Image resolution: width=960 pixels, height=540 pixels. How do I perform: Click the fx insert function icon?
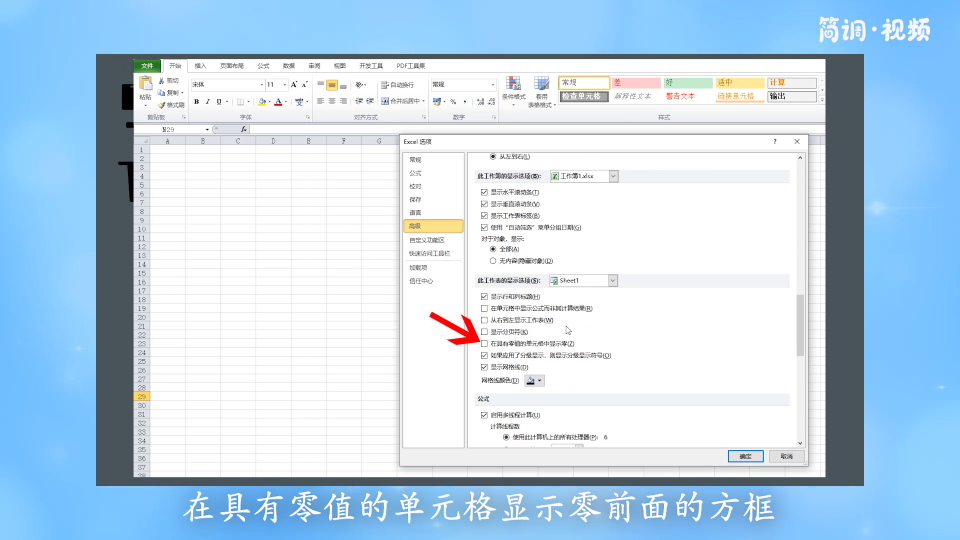coord(243,130)
